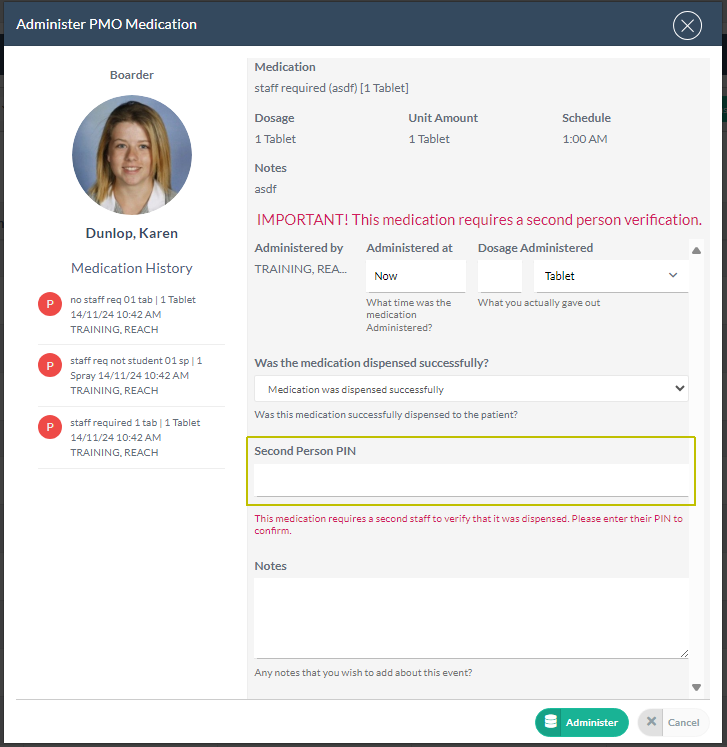
Task: Select the name 'Dunlop, Karen'
Action: pos(132,233)
